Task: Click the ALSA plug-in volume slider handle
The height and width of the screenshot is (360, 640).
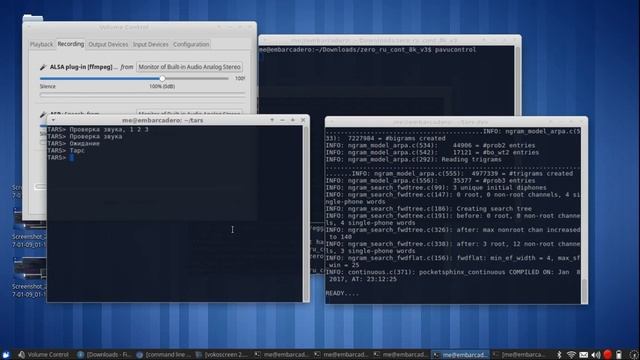Action: [x=162, y=78]
